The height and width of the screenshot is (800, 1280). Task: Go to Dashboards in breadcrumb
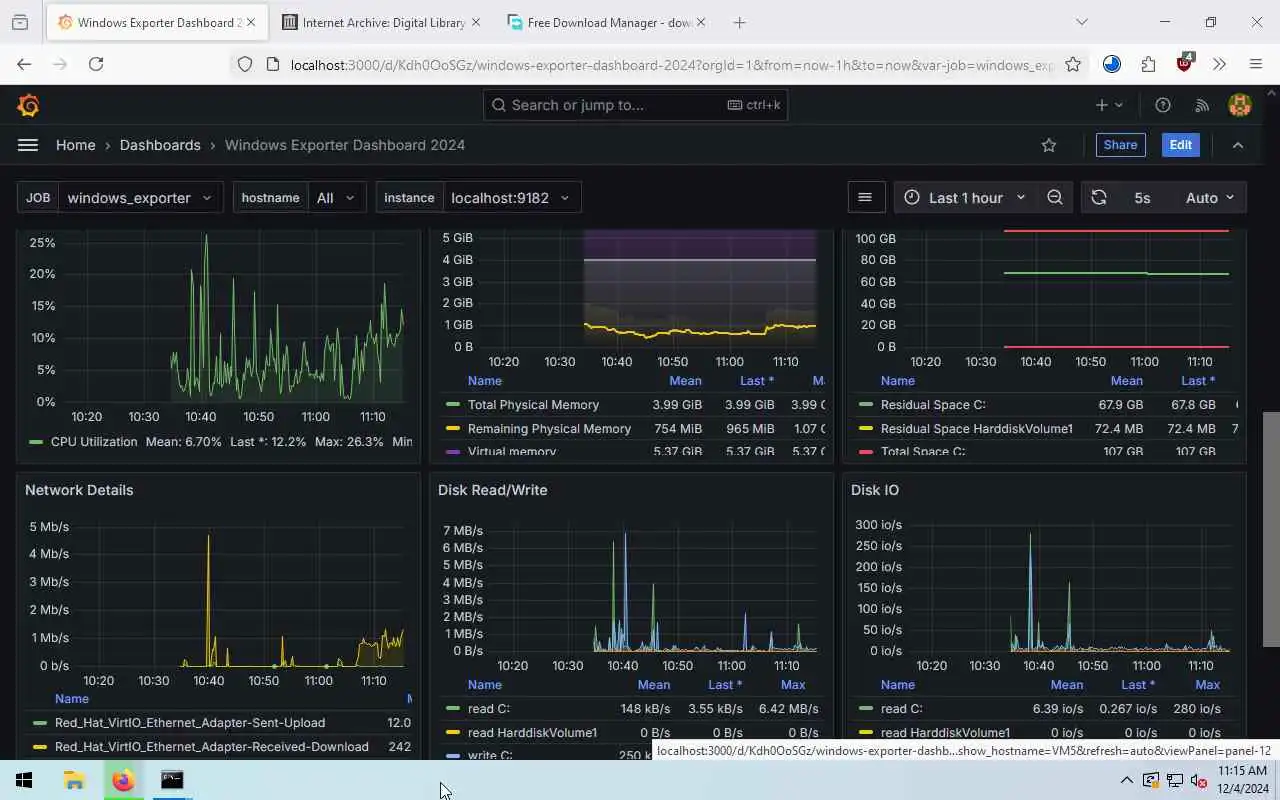point(160,145)
